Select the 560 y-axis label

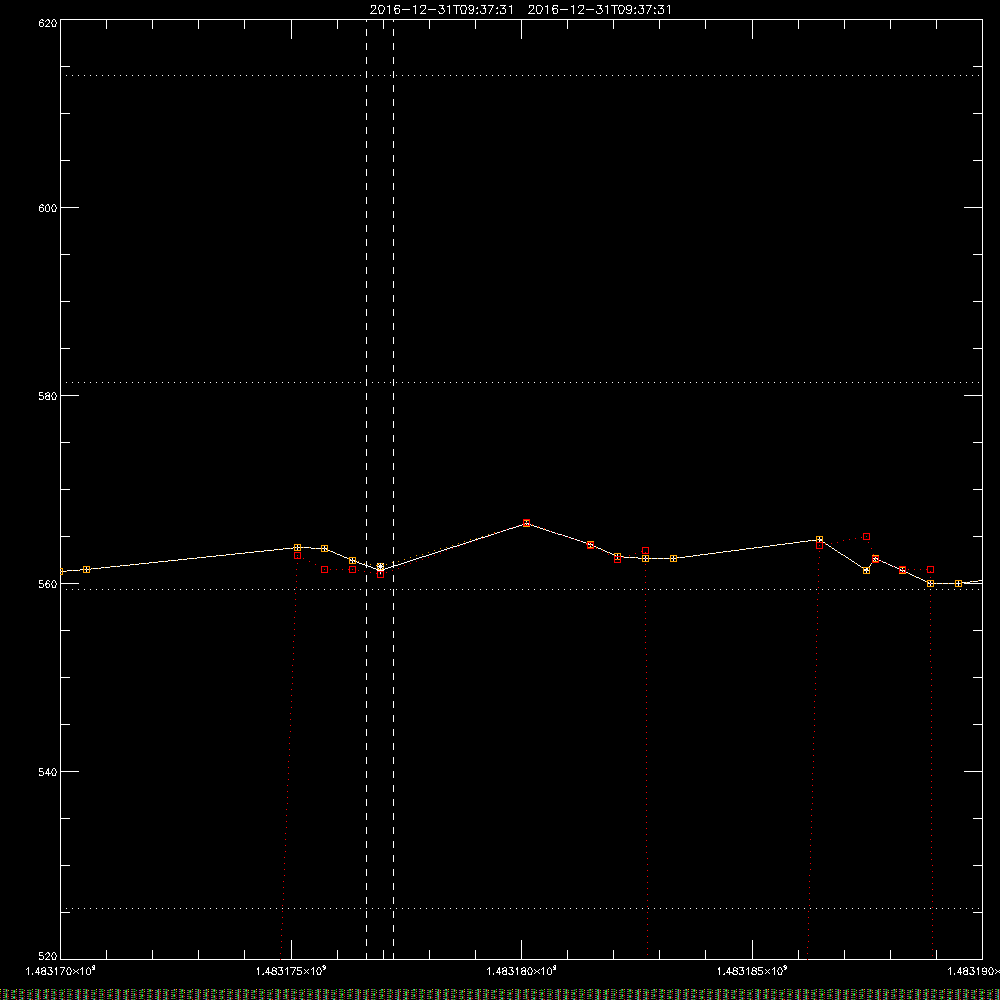click(48, 584)
